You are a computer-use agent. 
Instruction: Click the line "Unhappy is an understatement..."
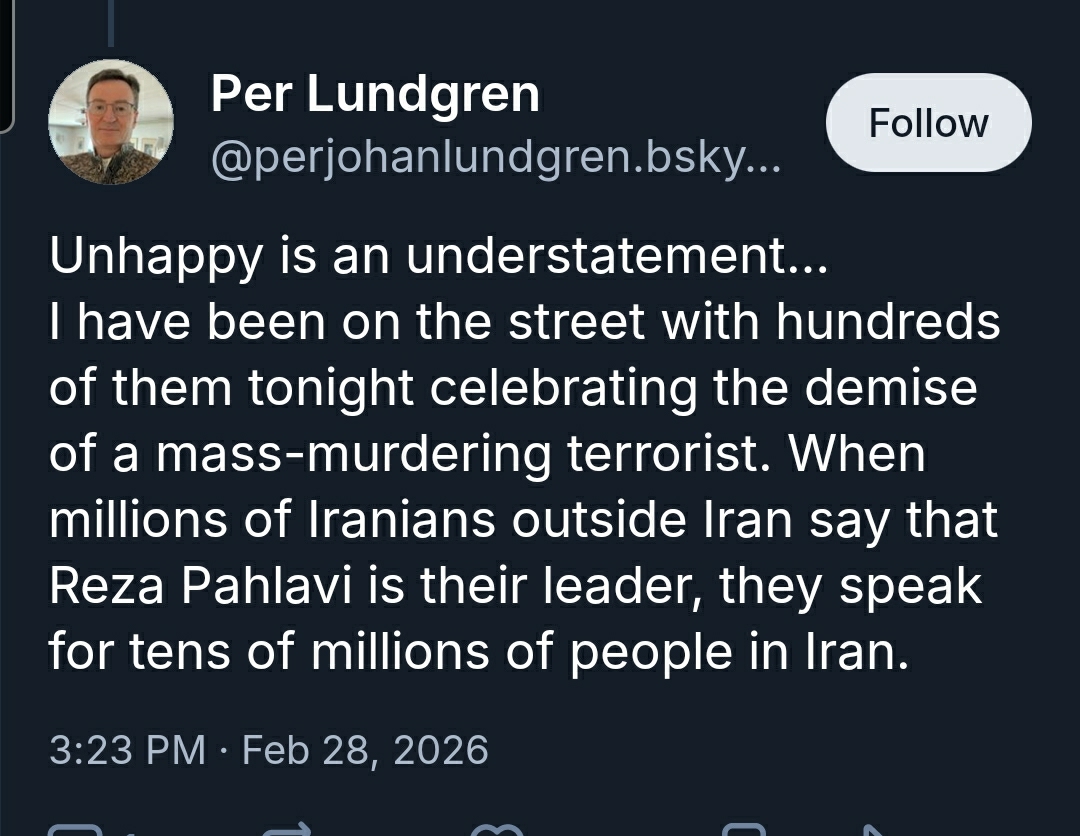[x=438, y=257]
